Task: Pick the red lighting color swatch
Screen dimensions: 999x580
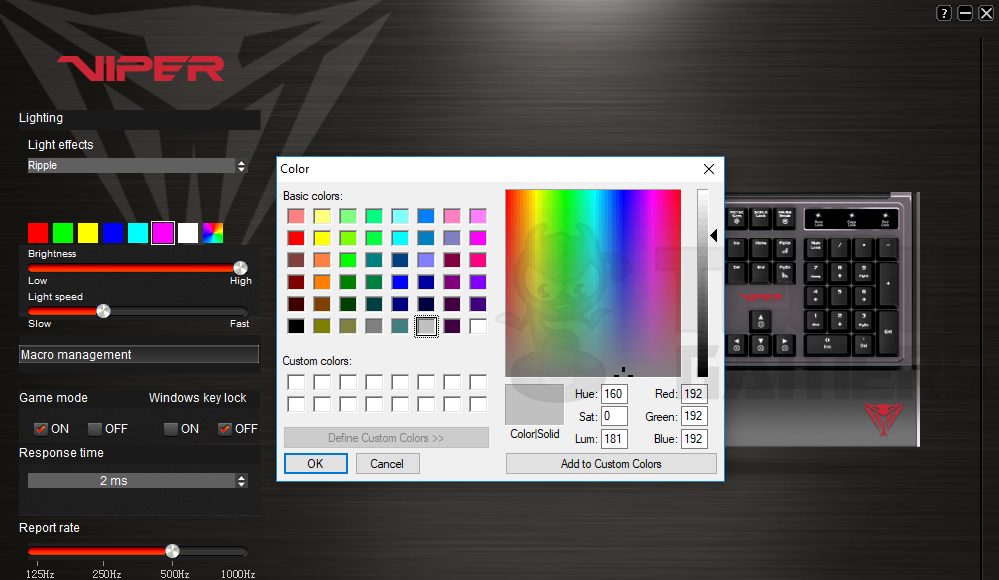Action: coord(38,233)
